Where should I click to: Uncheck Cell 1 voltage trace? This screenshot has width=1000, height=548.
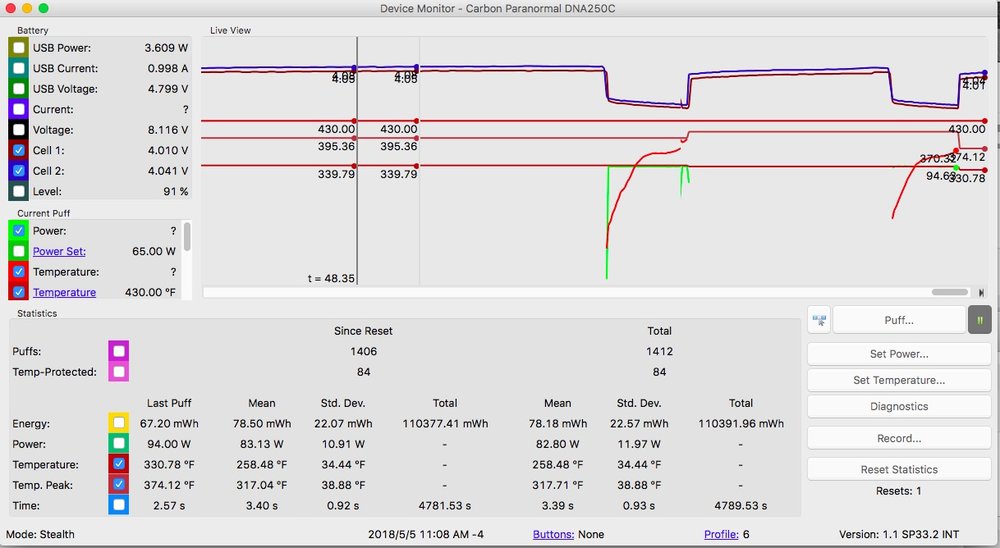(x=19, y=150)
